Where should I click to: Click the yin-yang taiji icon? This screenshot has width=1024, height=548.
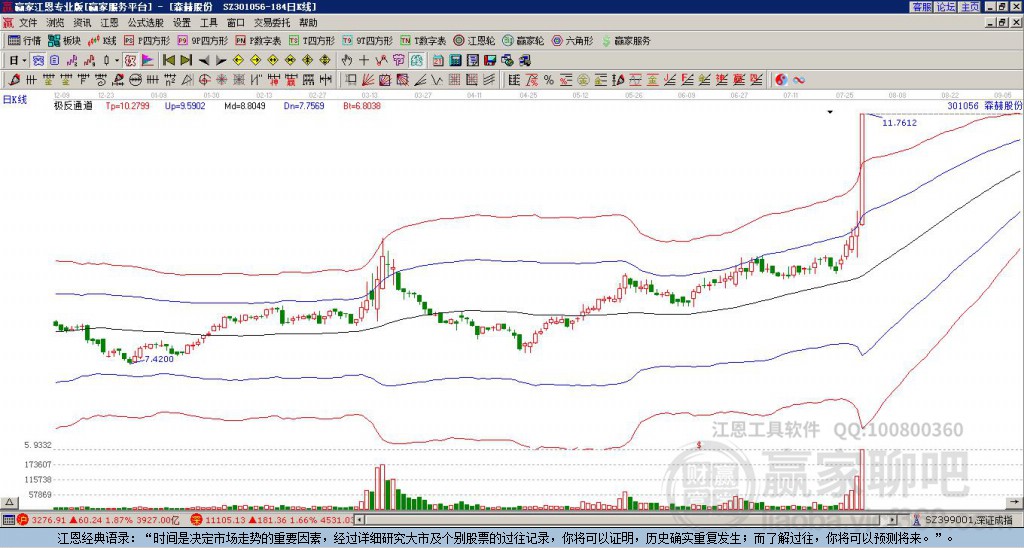click(781, 80)
